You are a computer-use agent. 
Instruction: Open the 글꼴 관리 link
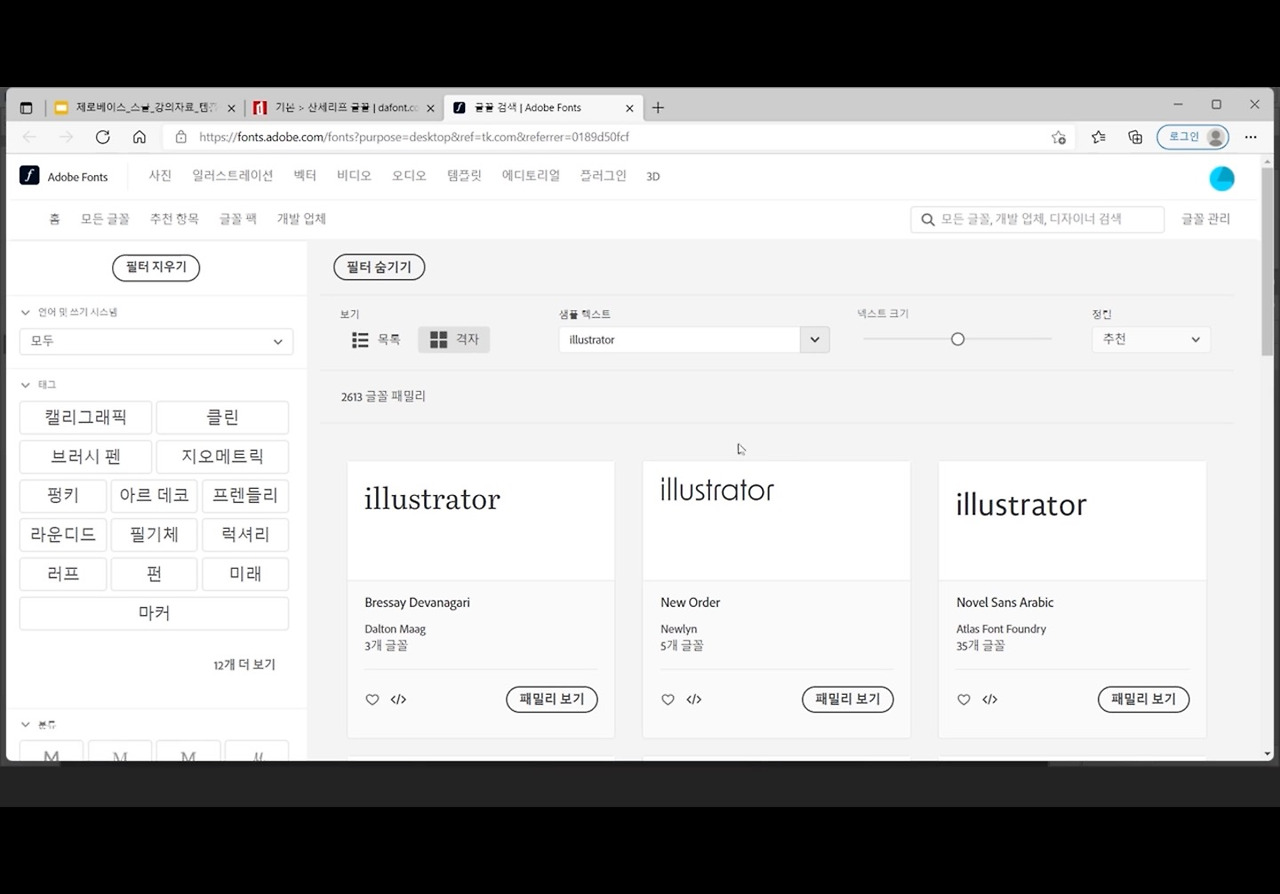click(x=1206, y=219)
